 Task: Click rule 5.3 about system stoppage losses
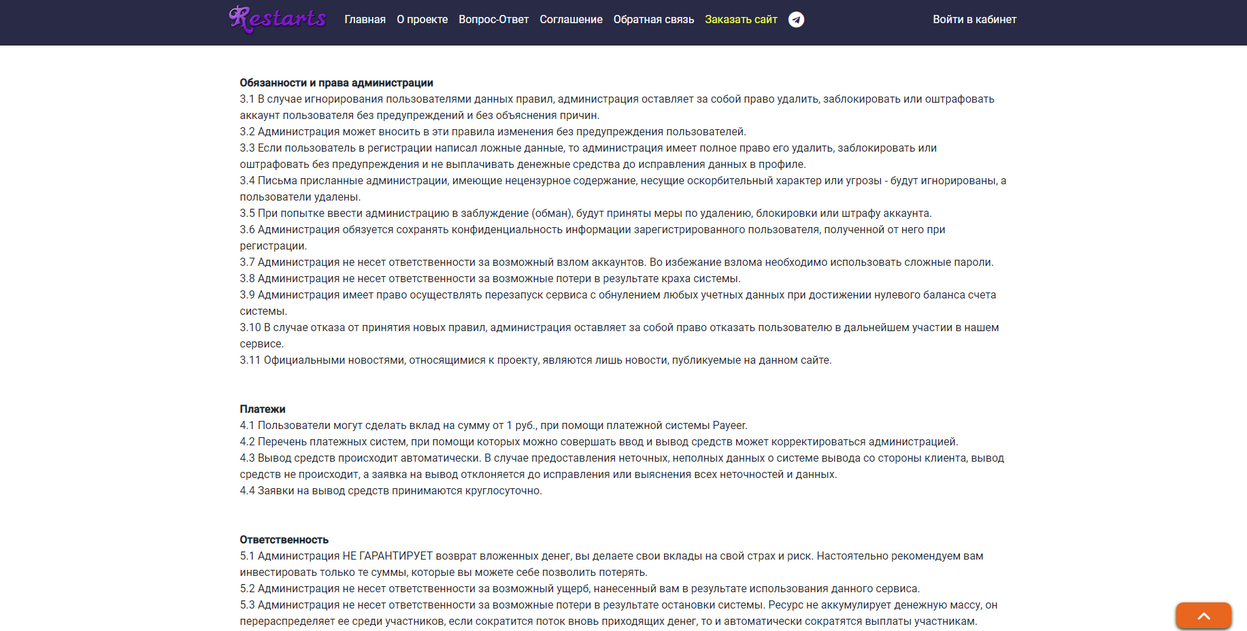(619, 613)
